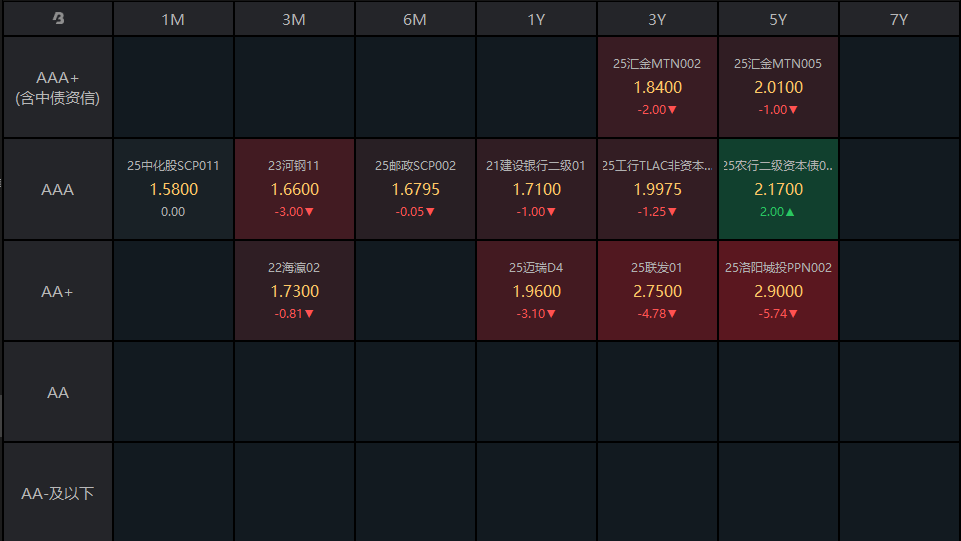
Task: Click the 25迈瑞D4 bond at 1.9600
Action: click(536, 291)
